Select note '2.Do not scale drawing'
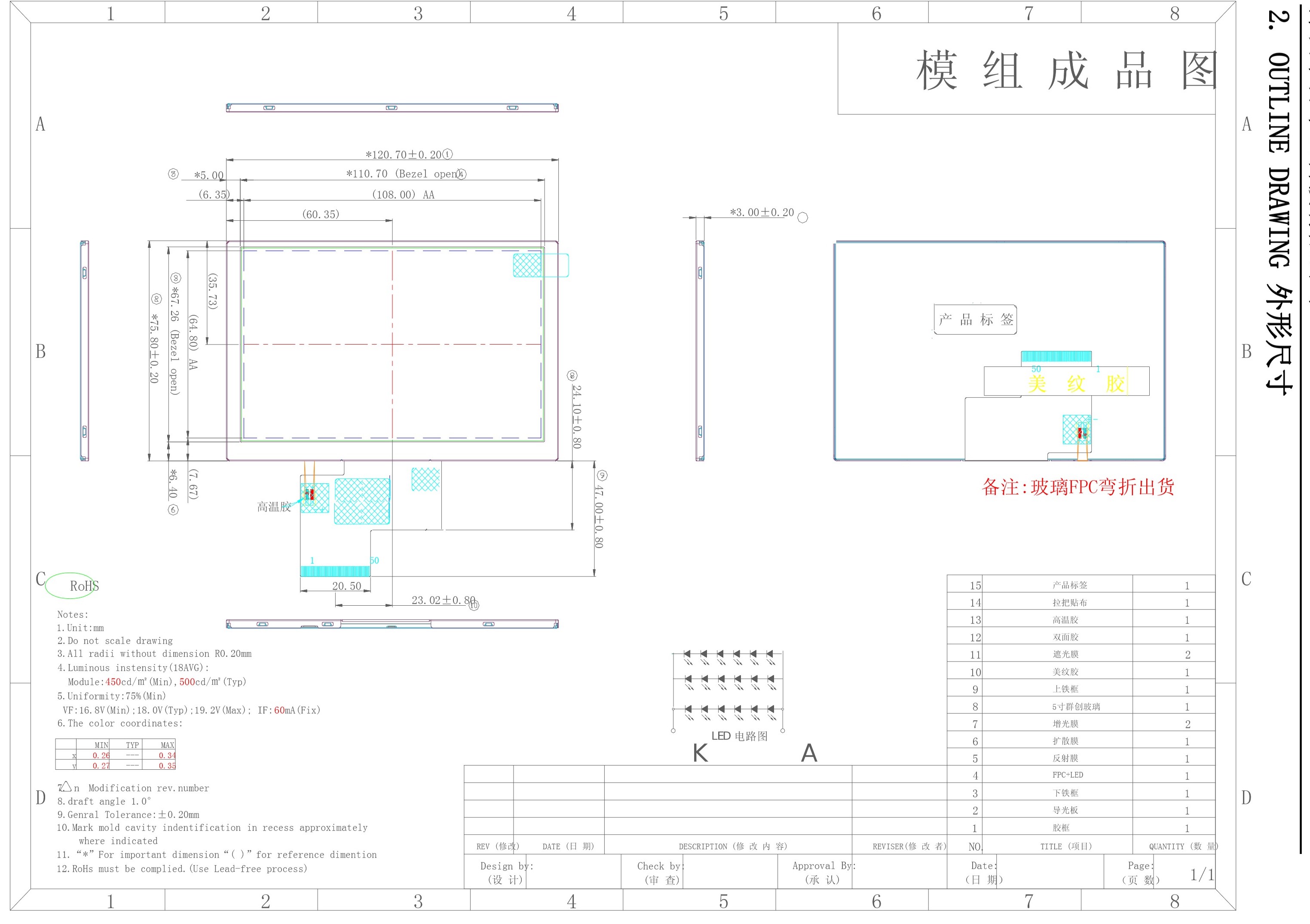1310x924 pixels. coord(115,640)
